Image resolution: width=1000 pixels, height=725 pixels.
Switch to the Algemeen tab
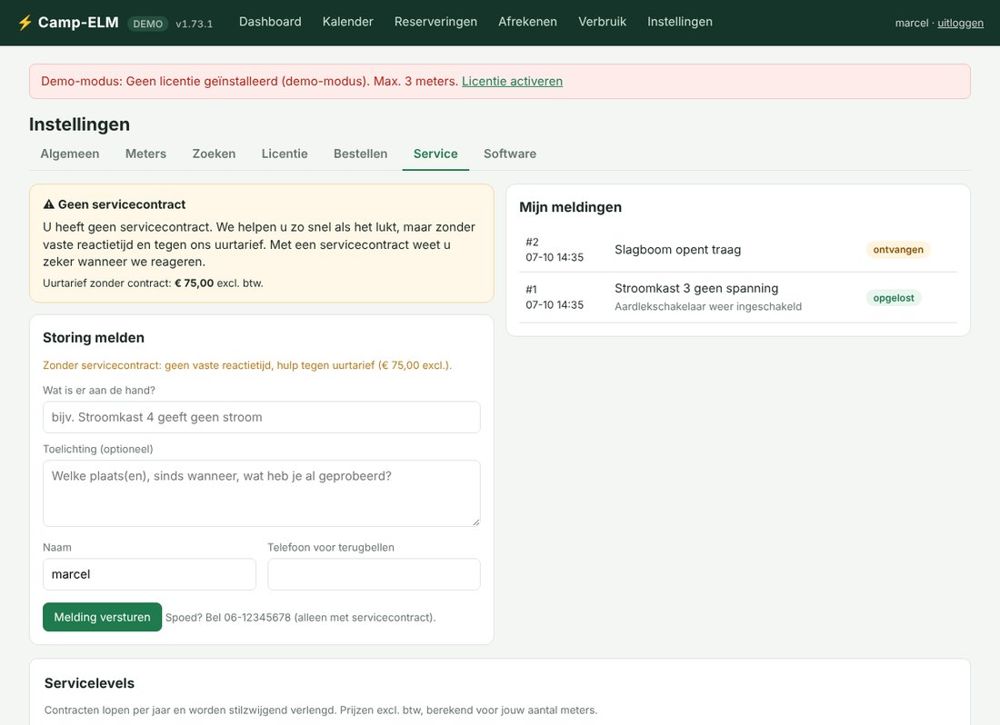click(x=70, y=154)
